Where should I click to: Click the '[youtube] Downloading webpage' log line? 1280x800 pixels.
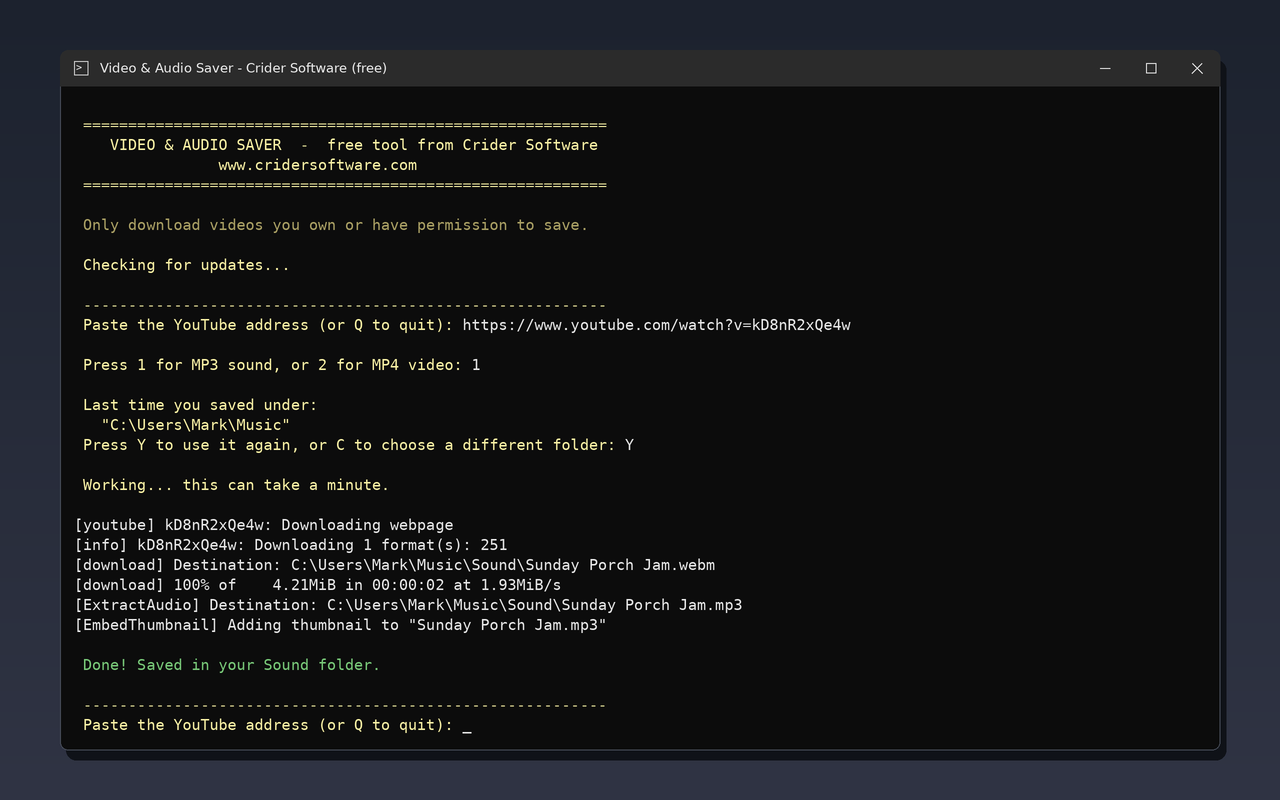tap(264, 525)
